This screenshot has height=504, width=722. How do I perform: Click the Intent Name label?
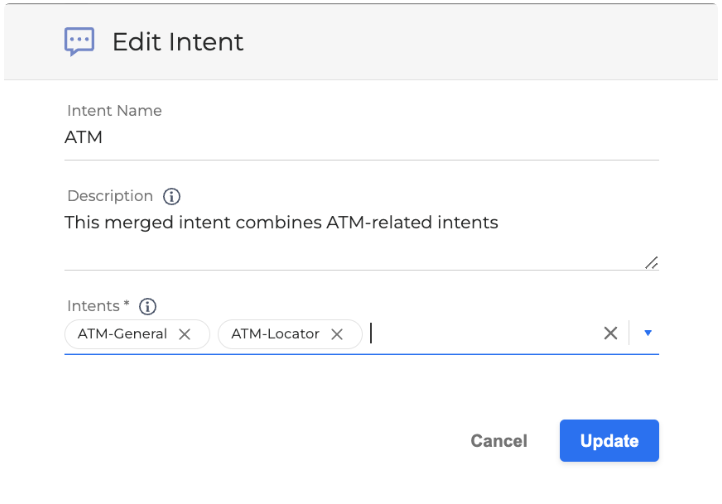click(114, 111)
